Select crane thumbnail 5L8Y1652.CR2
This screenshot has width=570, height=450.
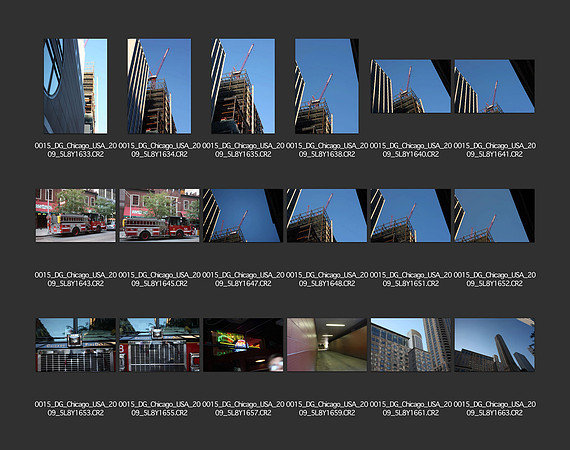pyautogui.click(x=494, y=215)
